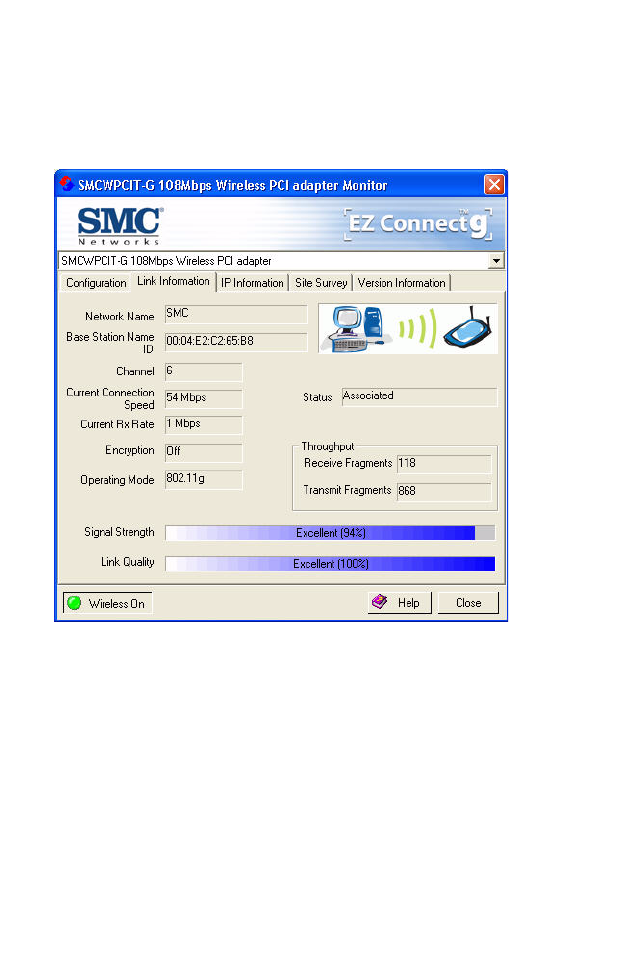Open the IP Information tab
Viewport: 630px width, 972px height.
click(x=252, y=283)
